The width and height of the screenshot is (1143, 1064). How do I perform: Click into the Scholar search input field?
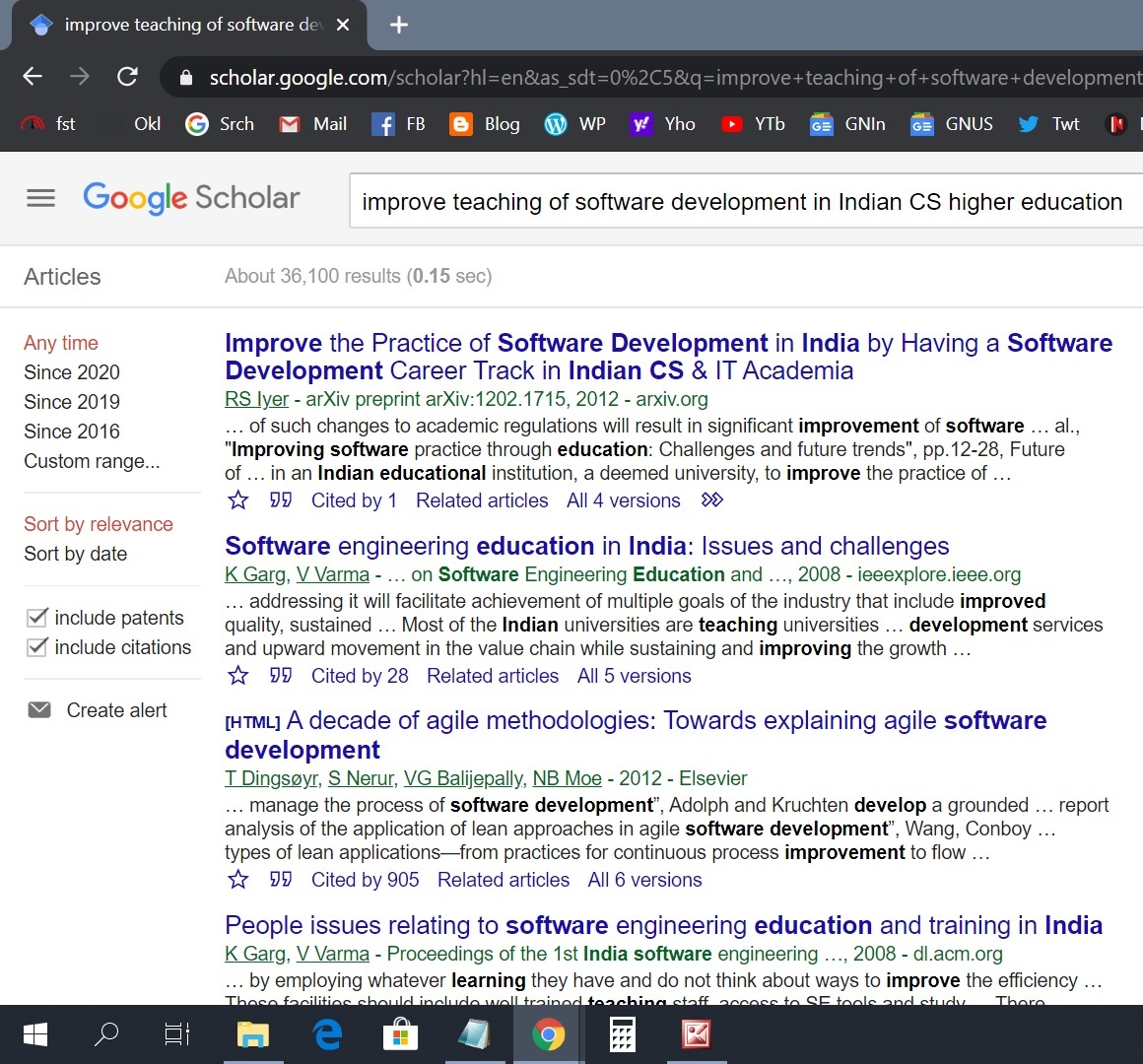coord(741,202)
